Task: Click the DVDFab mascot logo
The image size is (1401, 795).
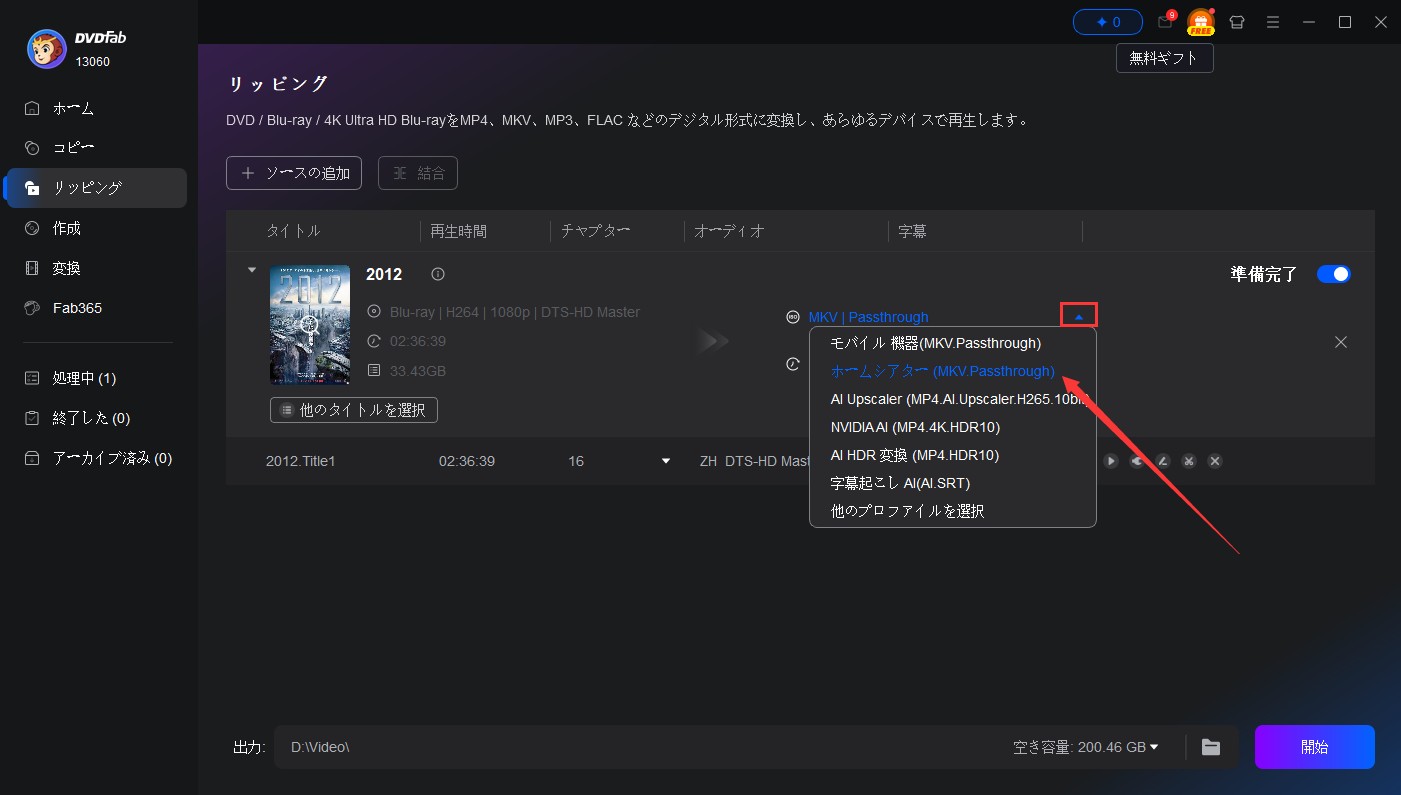Action: point(47,49)
